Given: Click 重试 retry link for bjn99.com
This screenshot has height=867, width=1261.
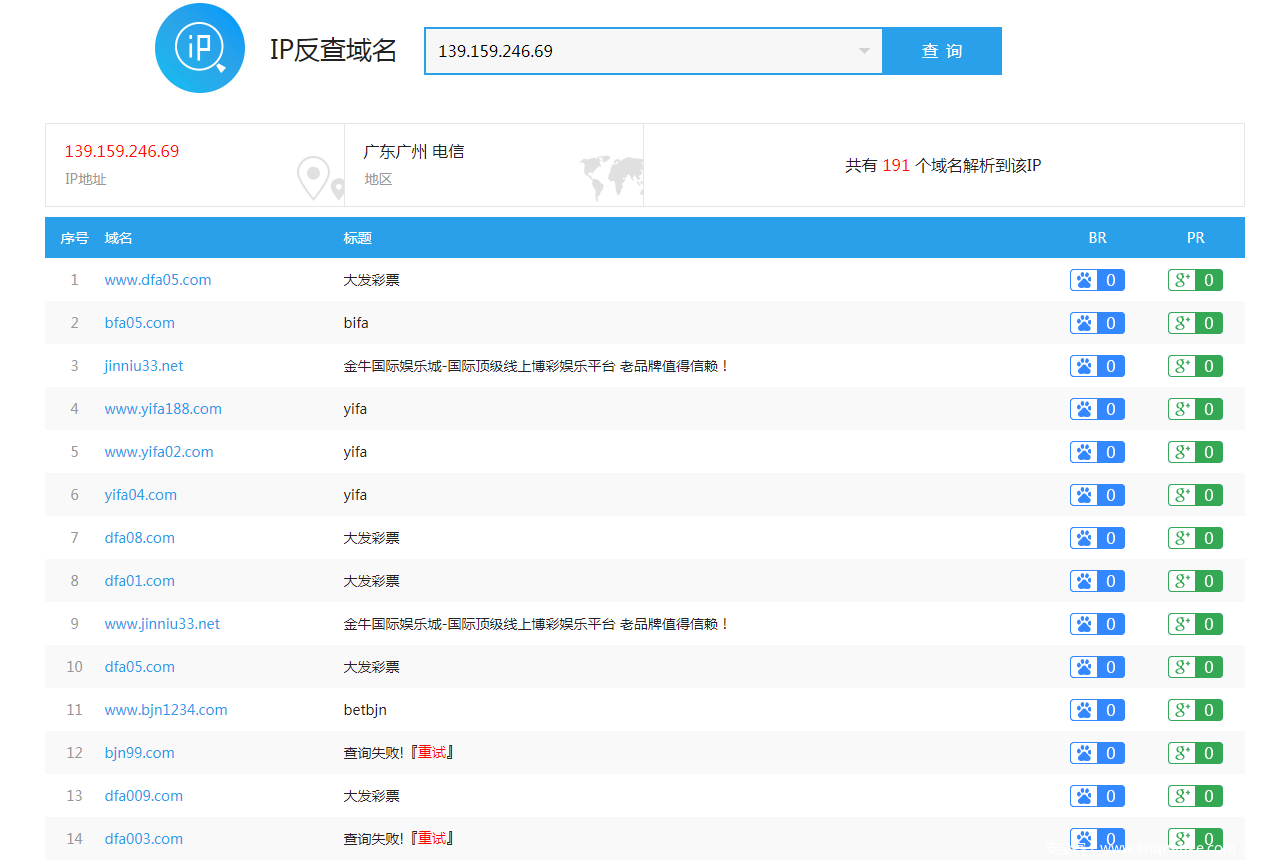Looking at the screenshot, I should pos(432,753).
